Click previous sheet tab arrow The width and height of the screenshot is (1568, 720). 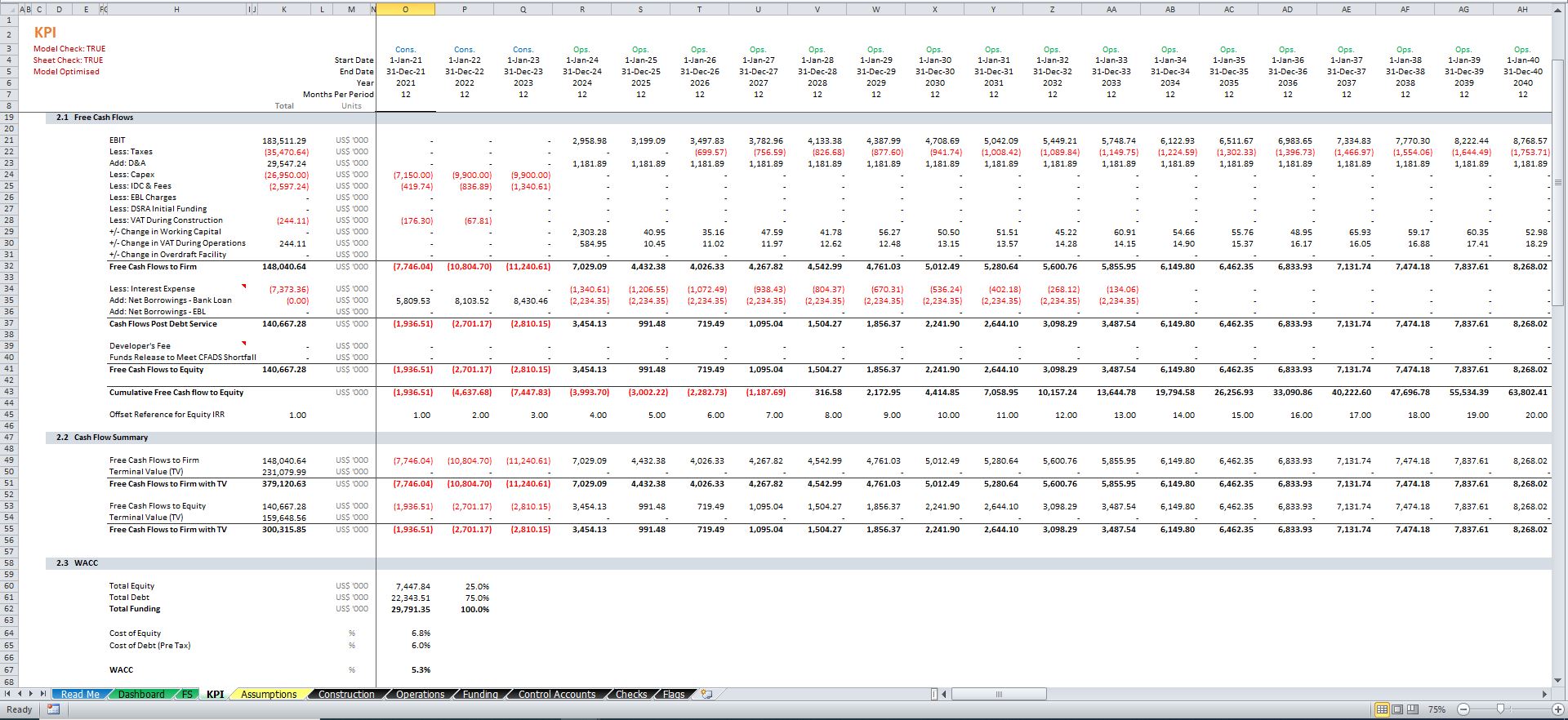[20, 694]
